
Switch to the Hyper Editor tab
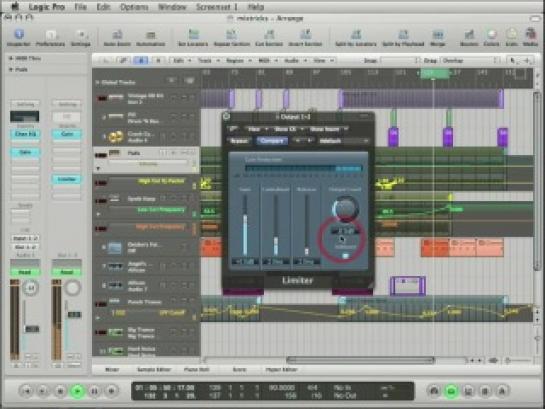point(281,370)
